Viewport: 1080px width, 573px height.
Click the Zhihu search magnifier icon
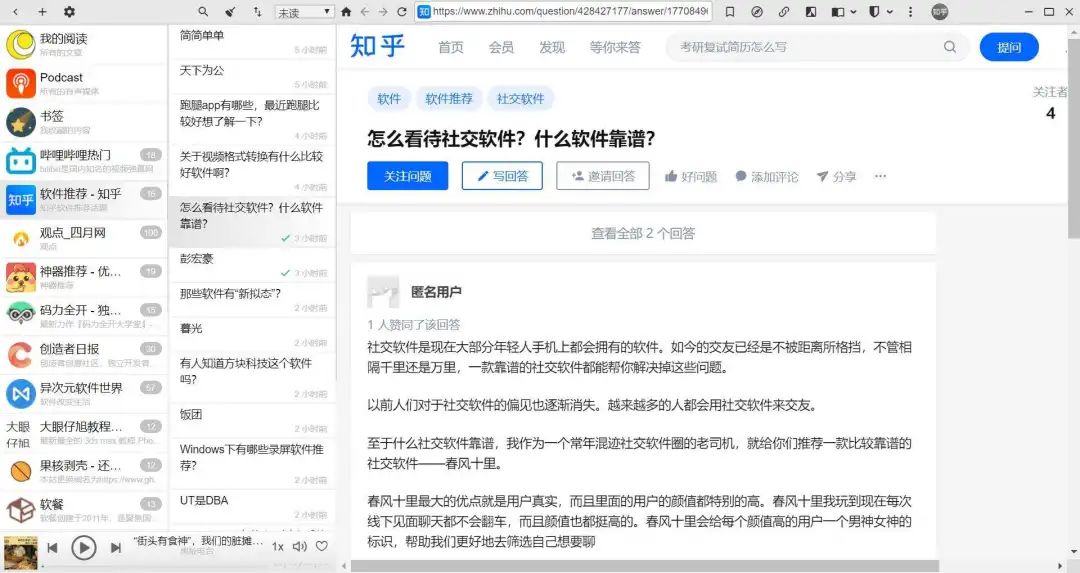coord(950,47)
